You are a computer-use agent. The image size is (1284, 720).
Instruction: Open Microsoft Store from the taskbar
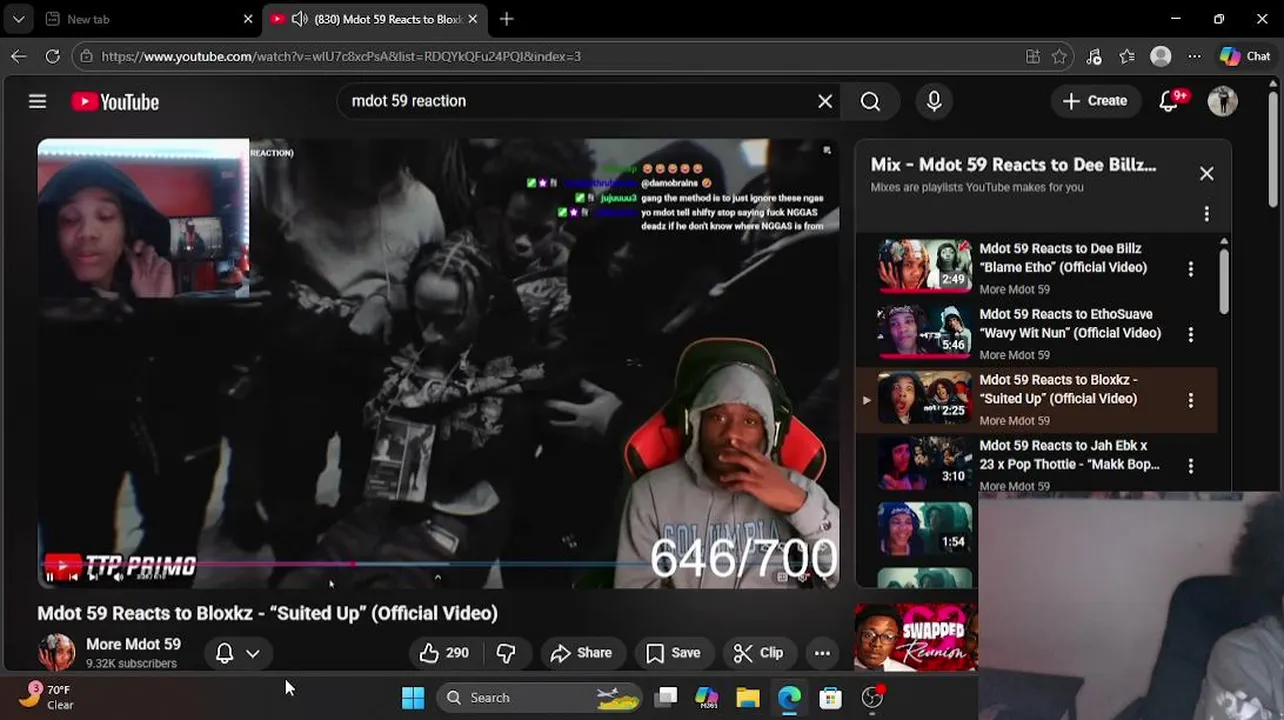(x=830, y=698)
